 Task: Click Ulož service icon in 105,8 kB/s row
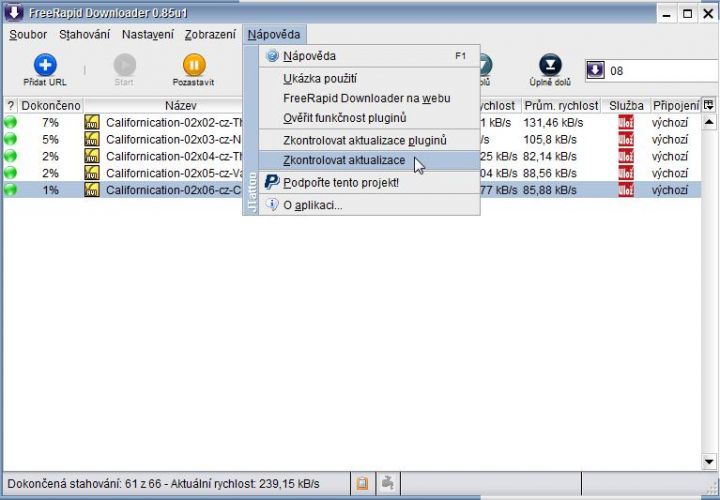[625, 139]
